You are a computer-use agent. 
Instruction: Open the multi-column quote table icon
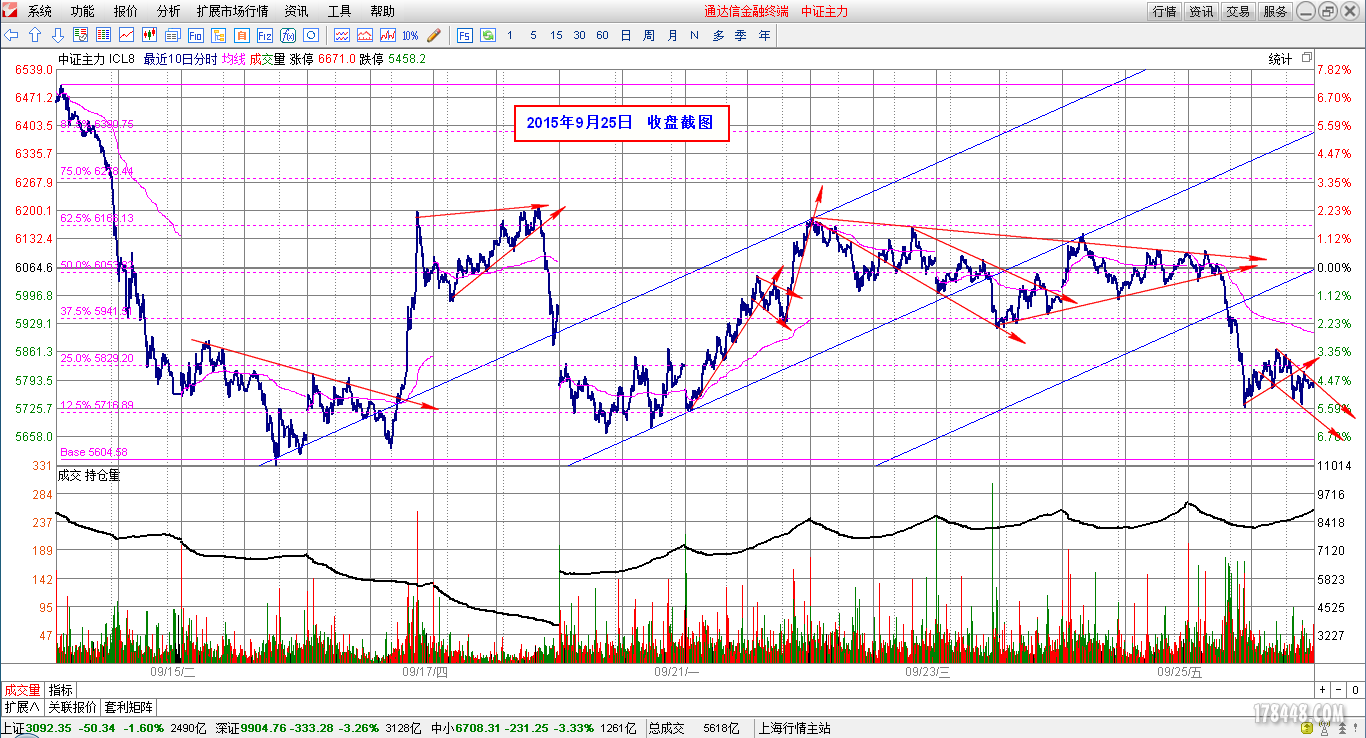[x=103, y=35]
